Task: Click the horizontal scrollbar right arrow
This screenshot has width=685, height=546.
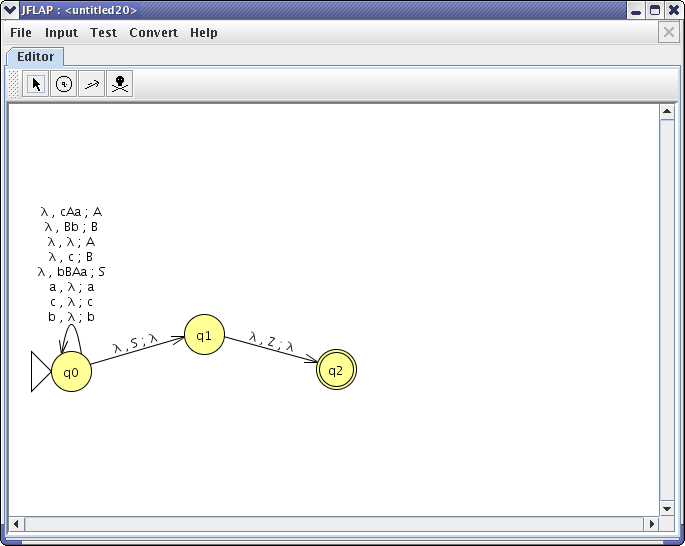Action: (x=651, y=524)
